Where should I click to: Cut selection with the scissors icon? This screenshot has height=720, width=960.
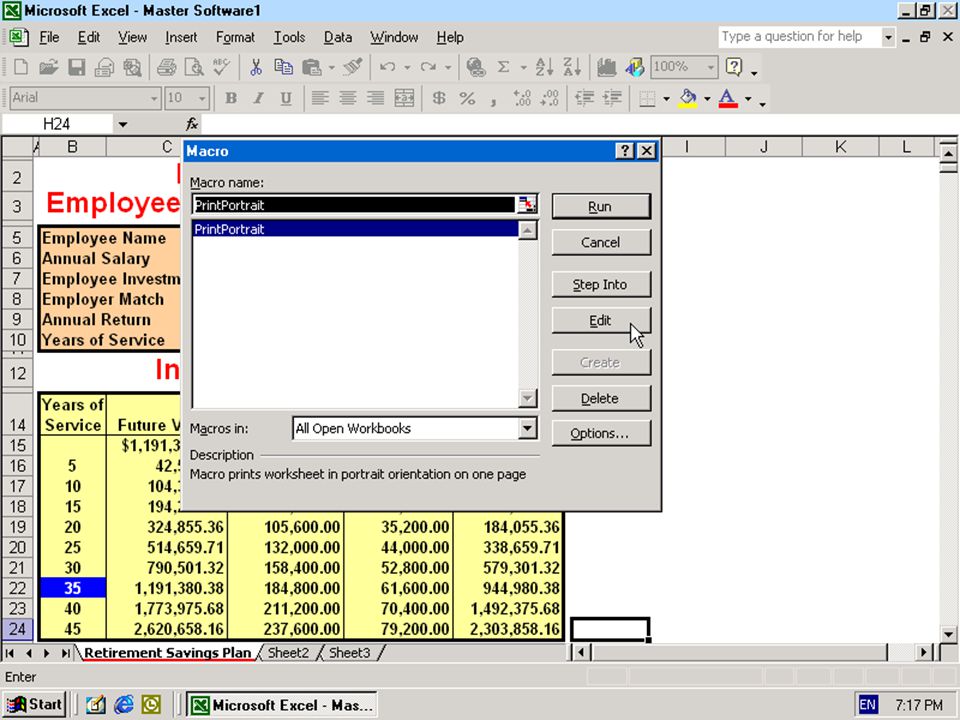[255, 67]
